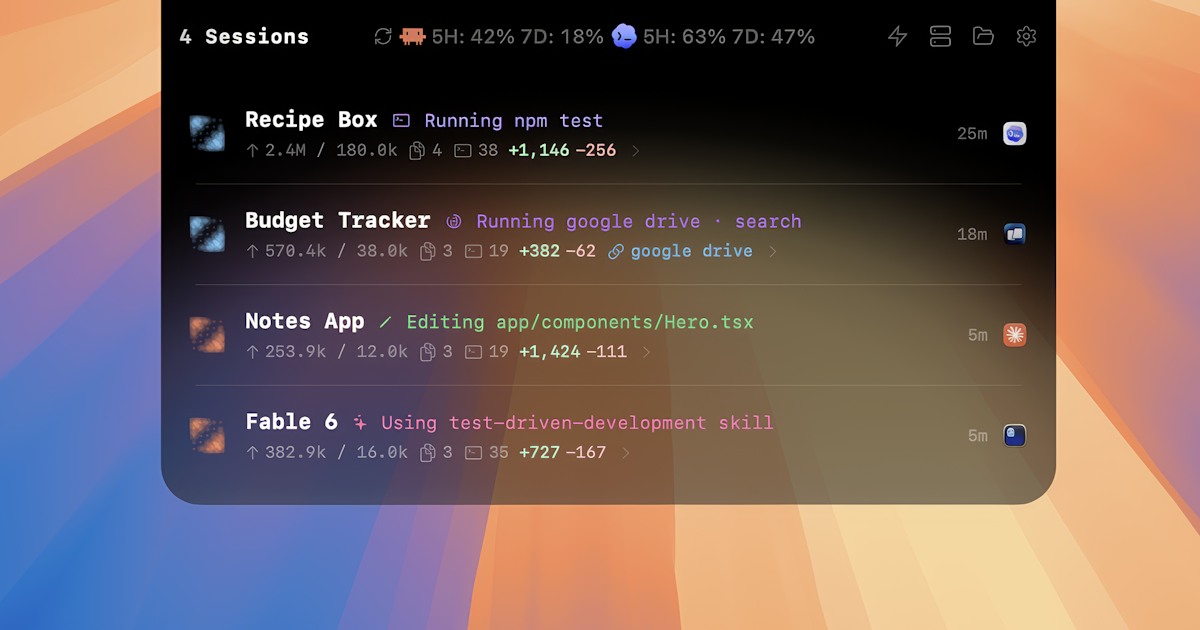Screen dimensions: 1200x630
Task: Click the files icon in the Budget Tracker stats
Action: [428, 251]
